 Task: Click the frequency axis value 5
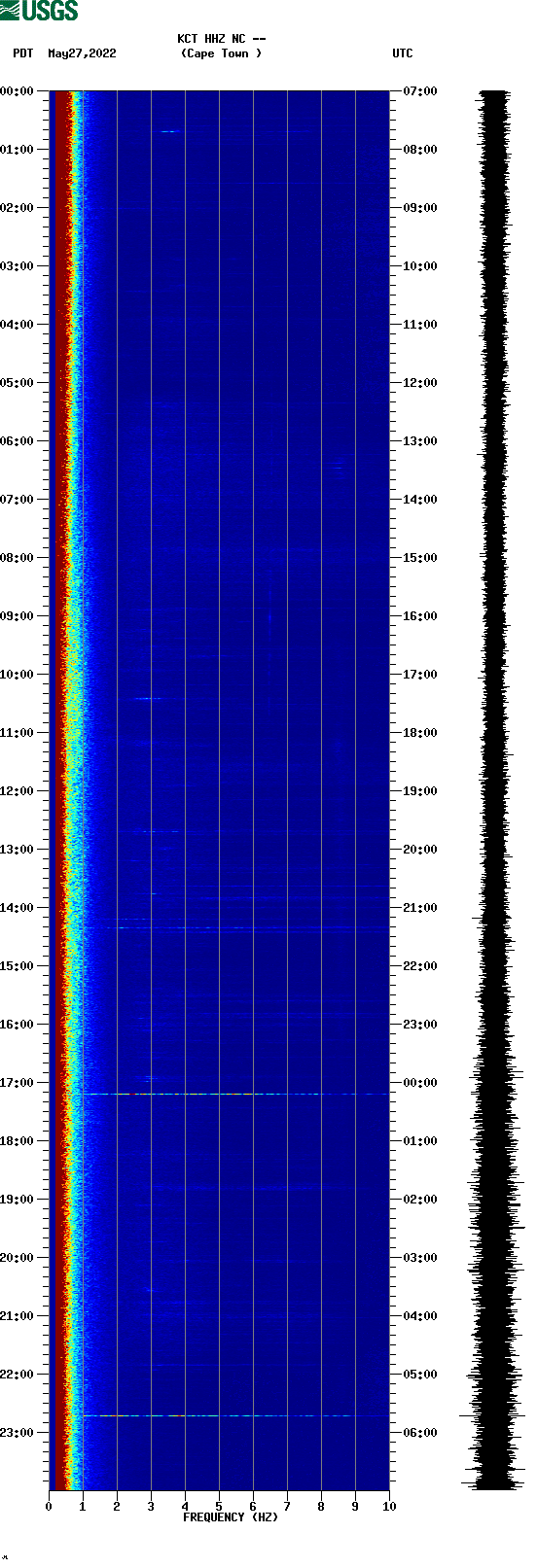click(x=219, y=1507)
